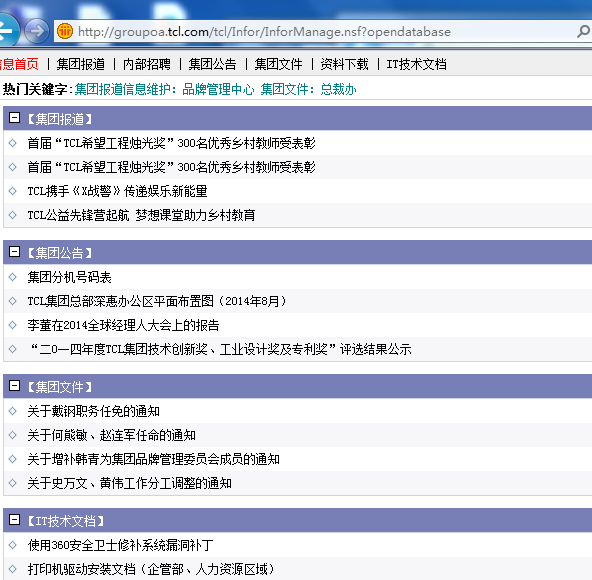Open the 集团报道 navigation tab
592x580 pixels.
pos(81,64)
